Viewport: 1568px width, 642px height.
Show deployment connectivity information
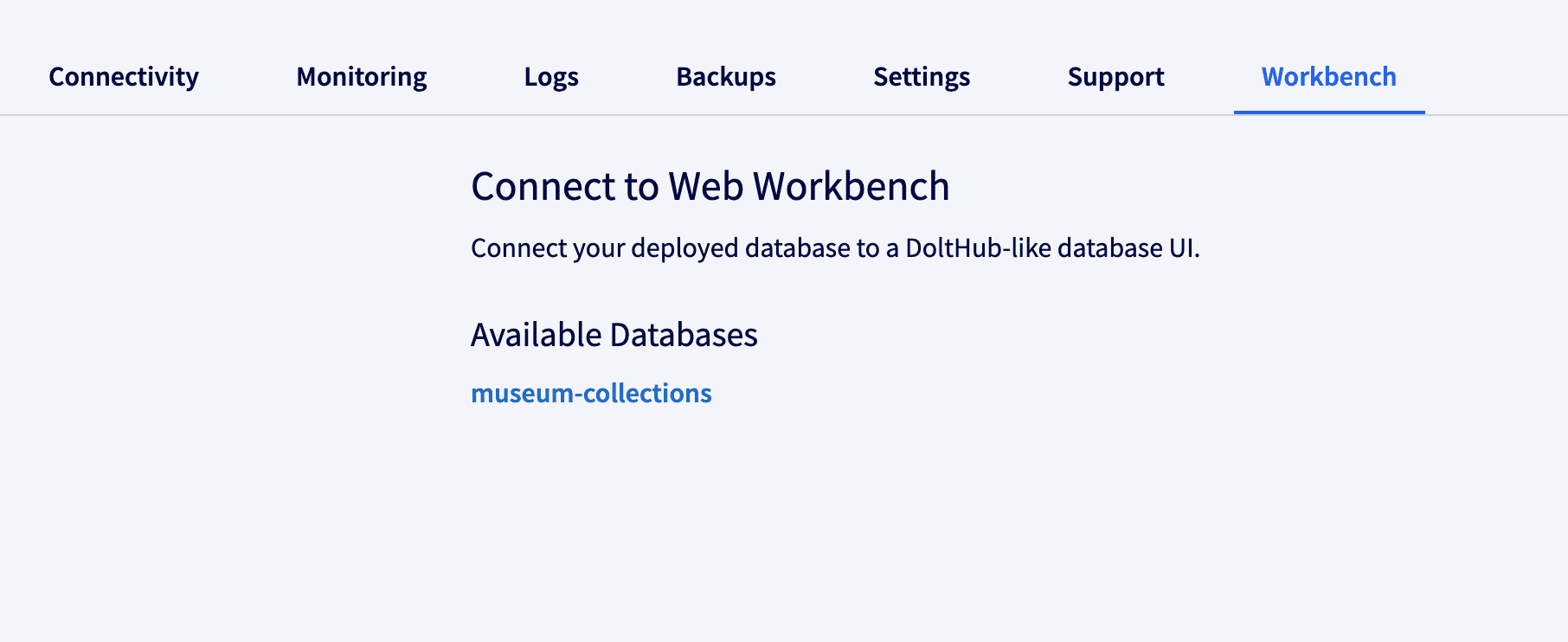coord(124,77)
